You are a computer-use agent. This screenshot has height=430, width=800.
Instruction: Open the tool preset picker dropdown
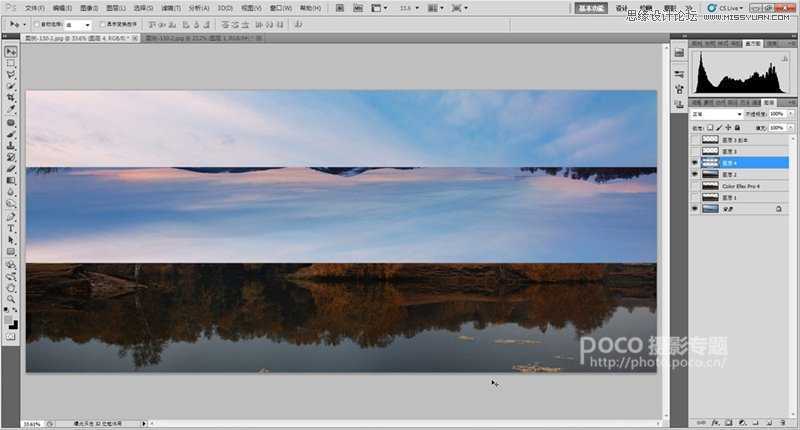(x=24, y=24)
